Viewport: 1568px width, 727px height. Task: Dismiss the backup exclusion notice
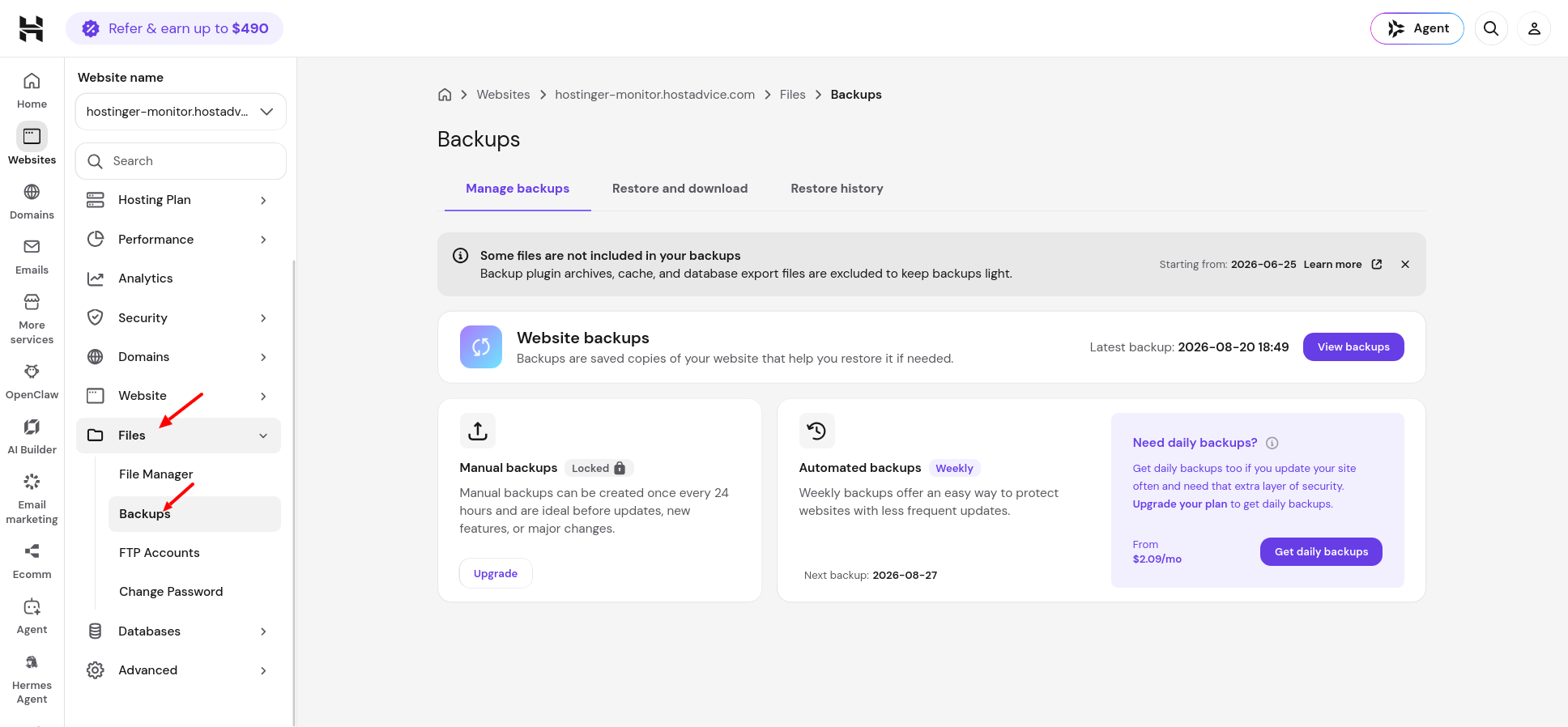[1405, 265]
